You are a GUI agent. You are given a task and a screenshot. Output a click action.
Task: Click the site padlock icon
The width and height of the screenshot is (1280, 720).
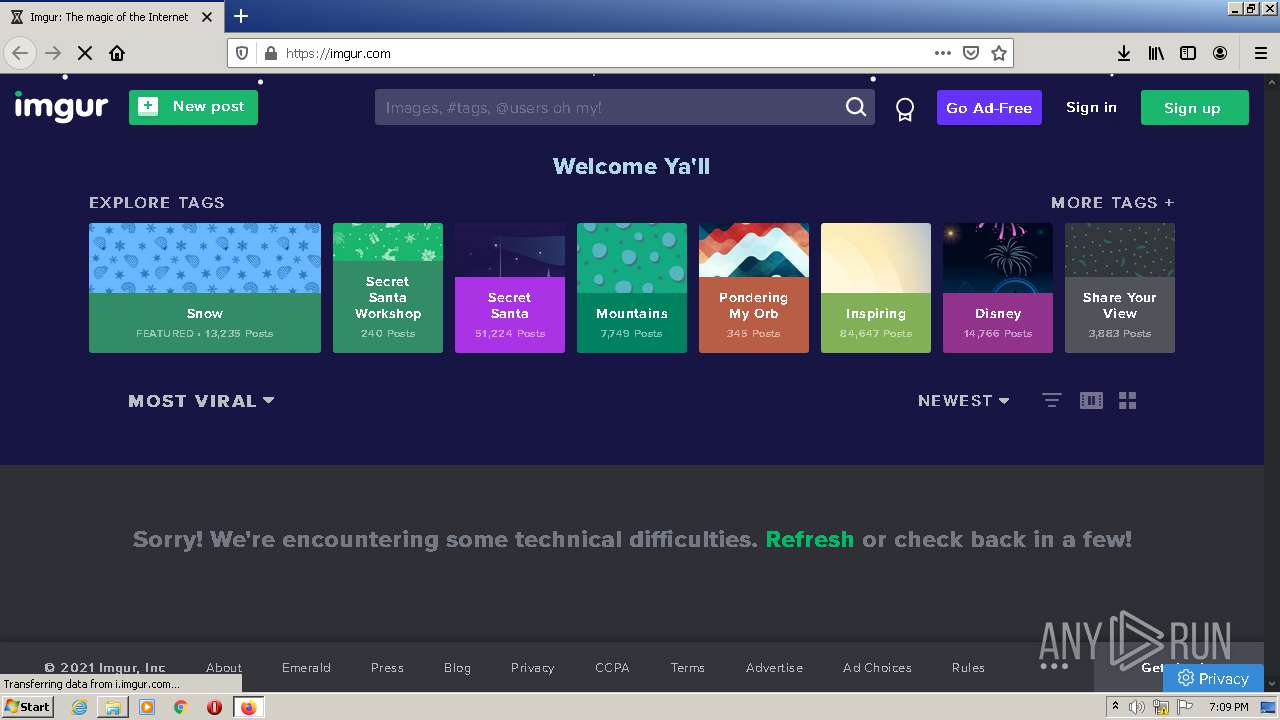270,53
